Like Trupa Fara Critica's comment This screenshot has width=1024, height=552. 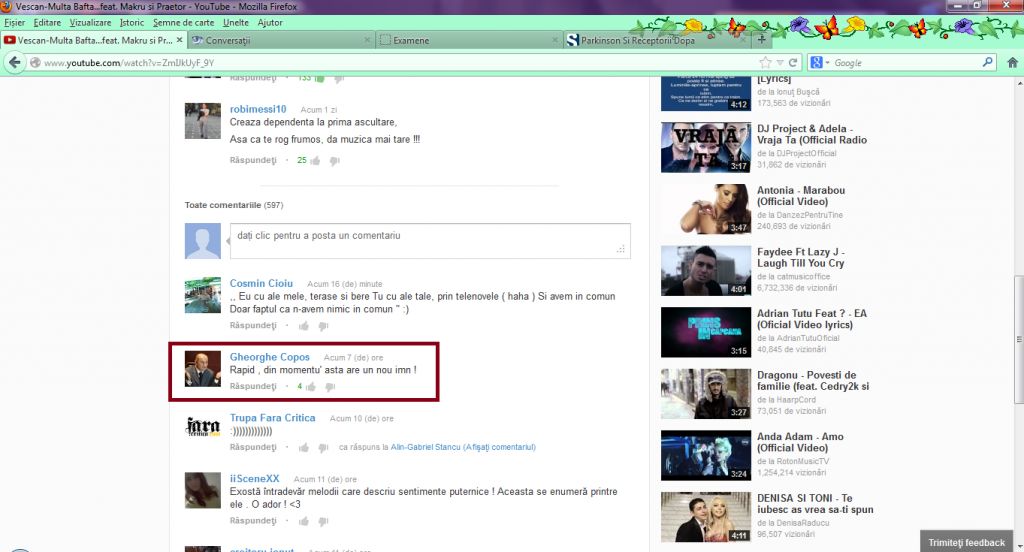(x=304, y=447)
